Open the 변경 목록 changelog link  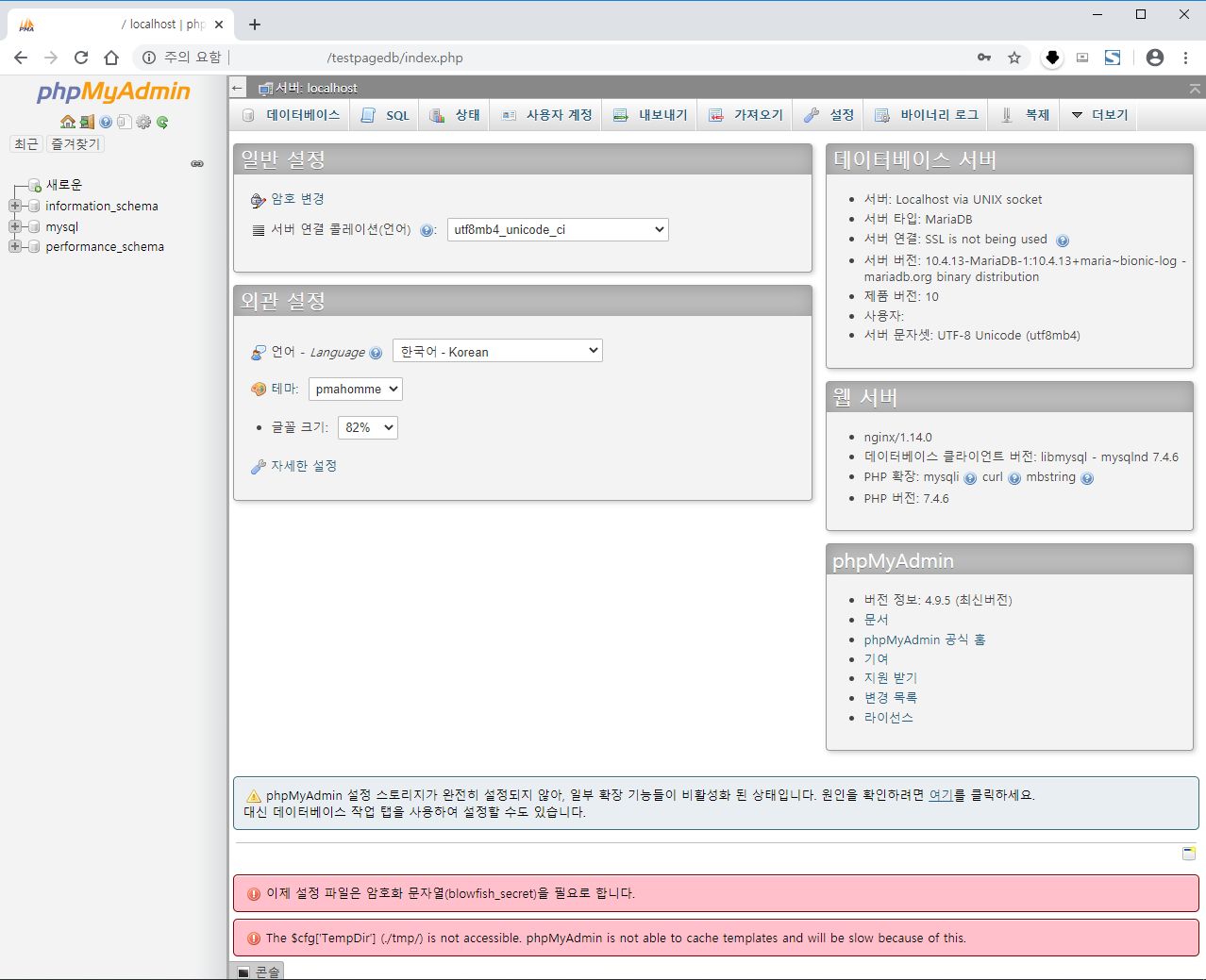pyautogui.click(x=890, y=698)
